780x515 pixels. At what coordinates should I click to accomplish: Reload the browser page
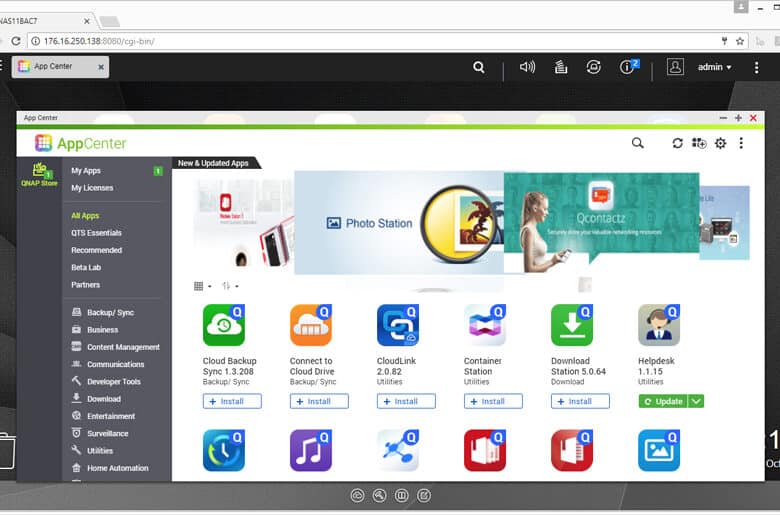[16, 41]
